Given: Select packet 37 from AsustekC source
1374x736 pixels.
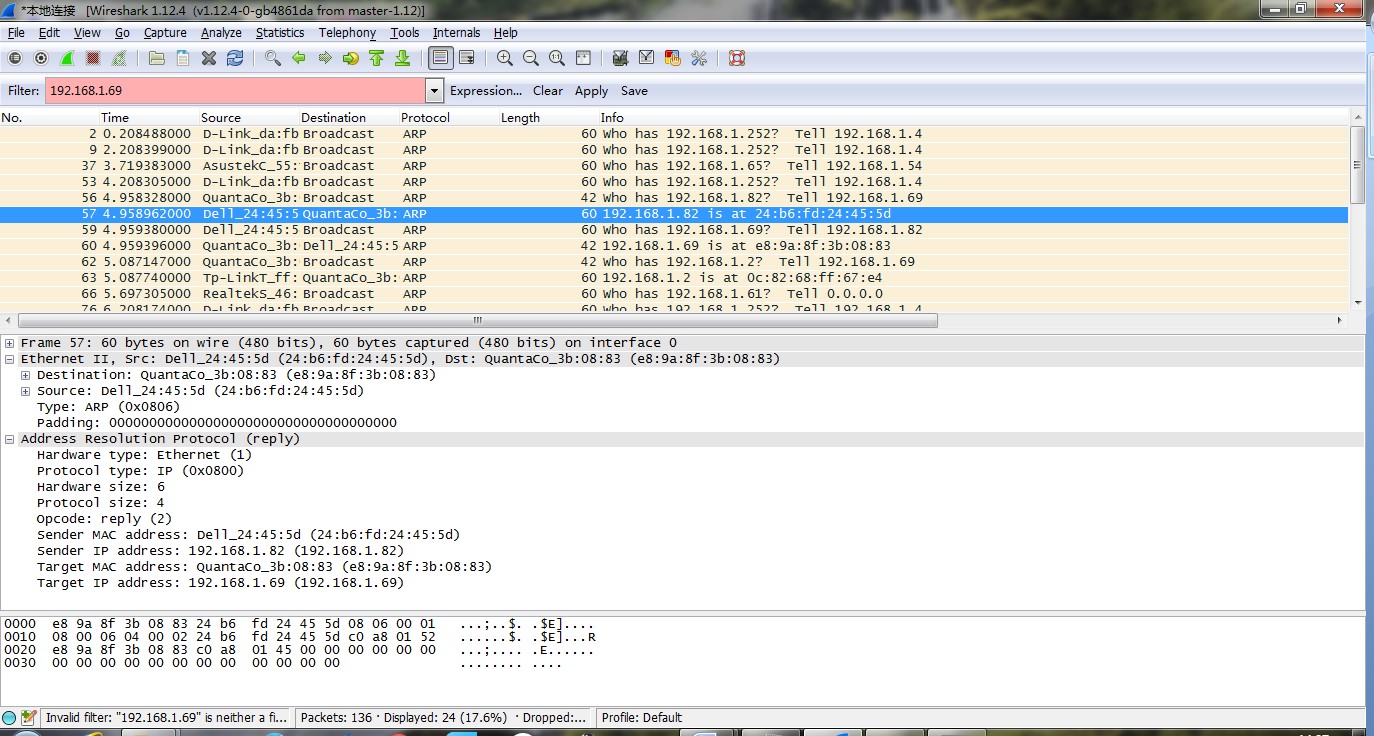Looking at the screenshot, I should (674, 166).
